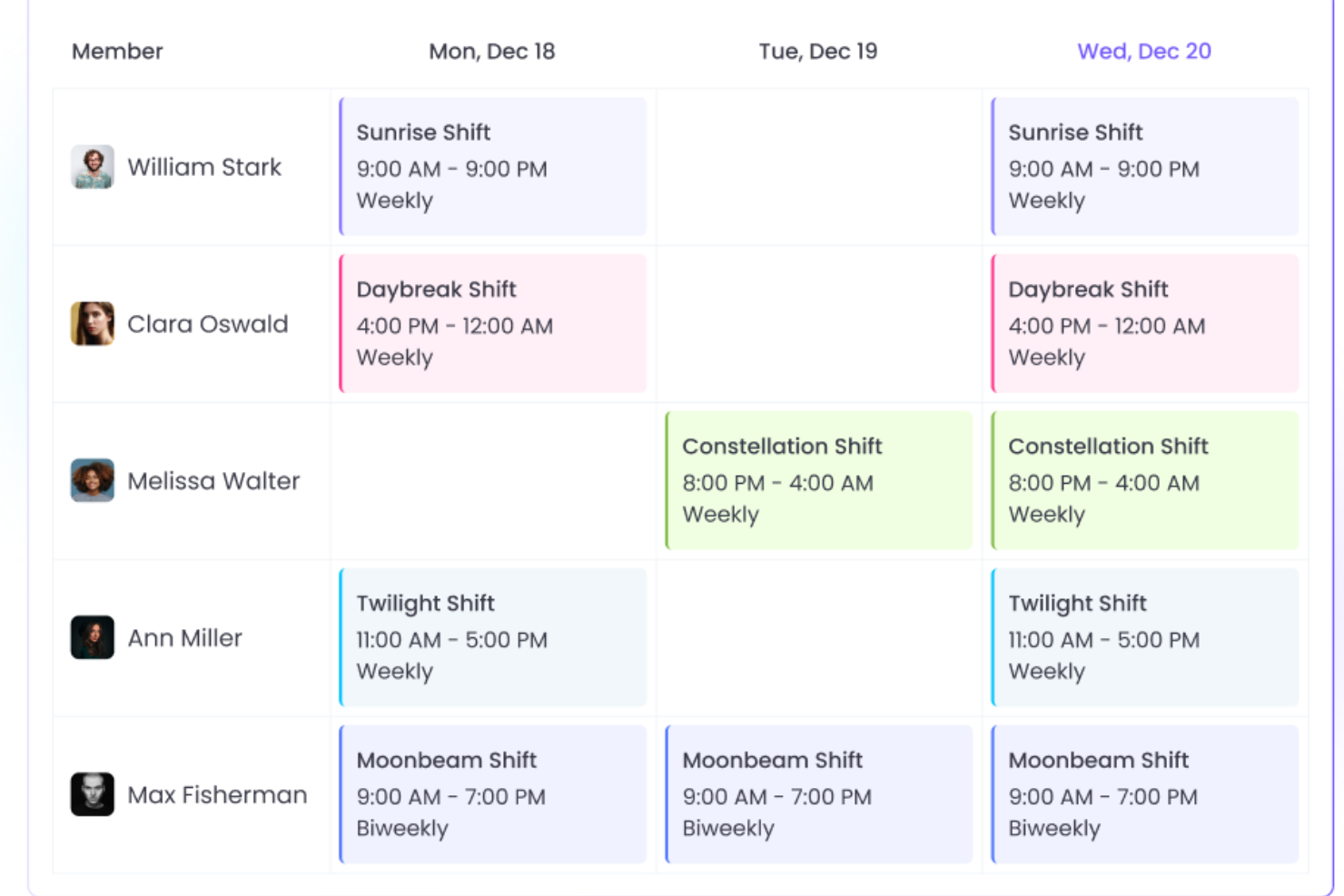This screenshot has height=896, width=1344.
Task: Click Wednesday's Moonbeam Shift biweekly card
Action: pyautogui.click(x=1144, y=794)
